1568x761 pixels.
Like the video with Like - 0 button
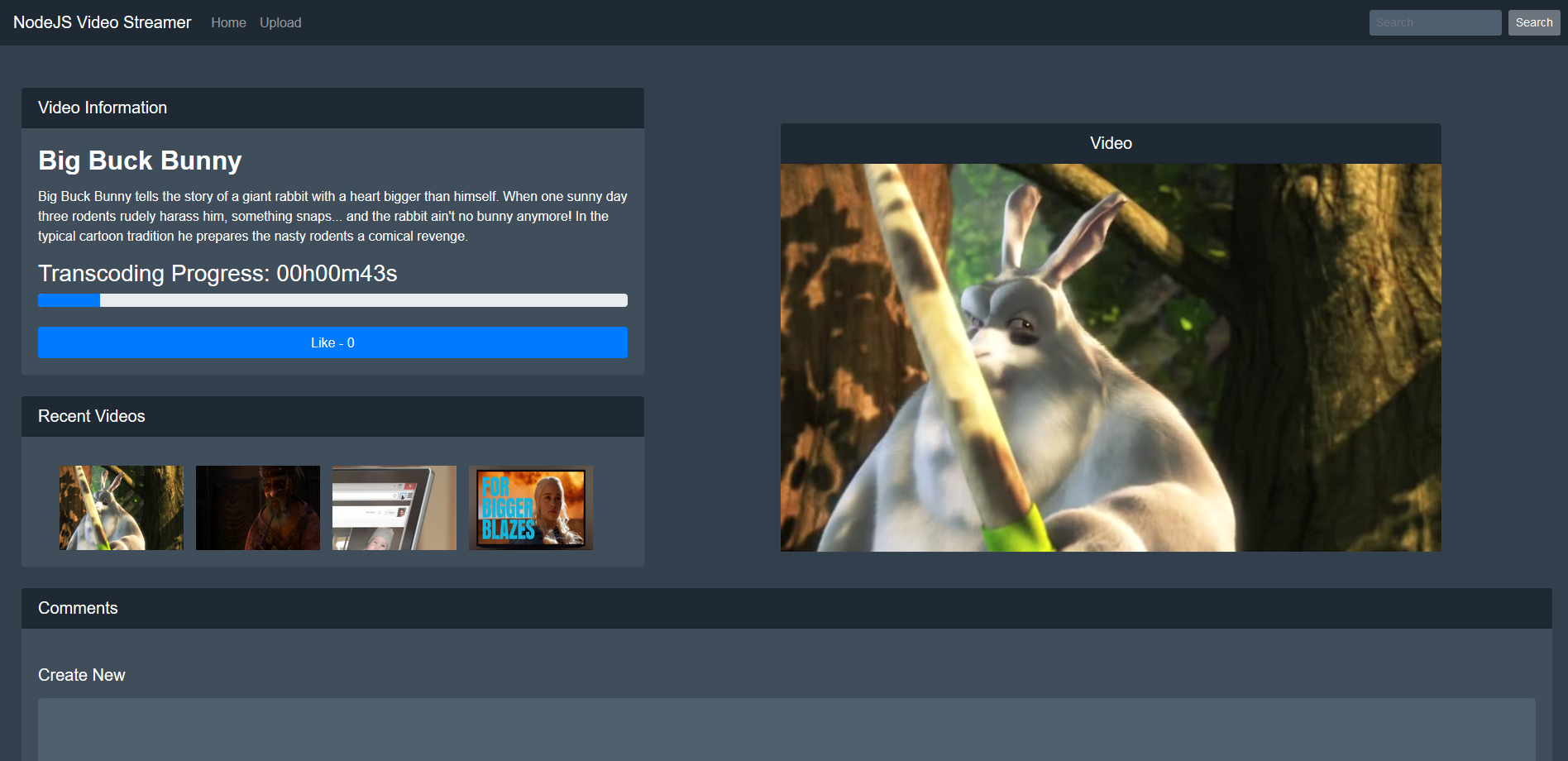coord(332,342)
